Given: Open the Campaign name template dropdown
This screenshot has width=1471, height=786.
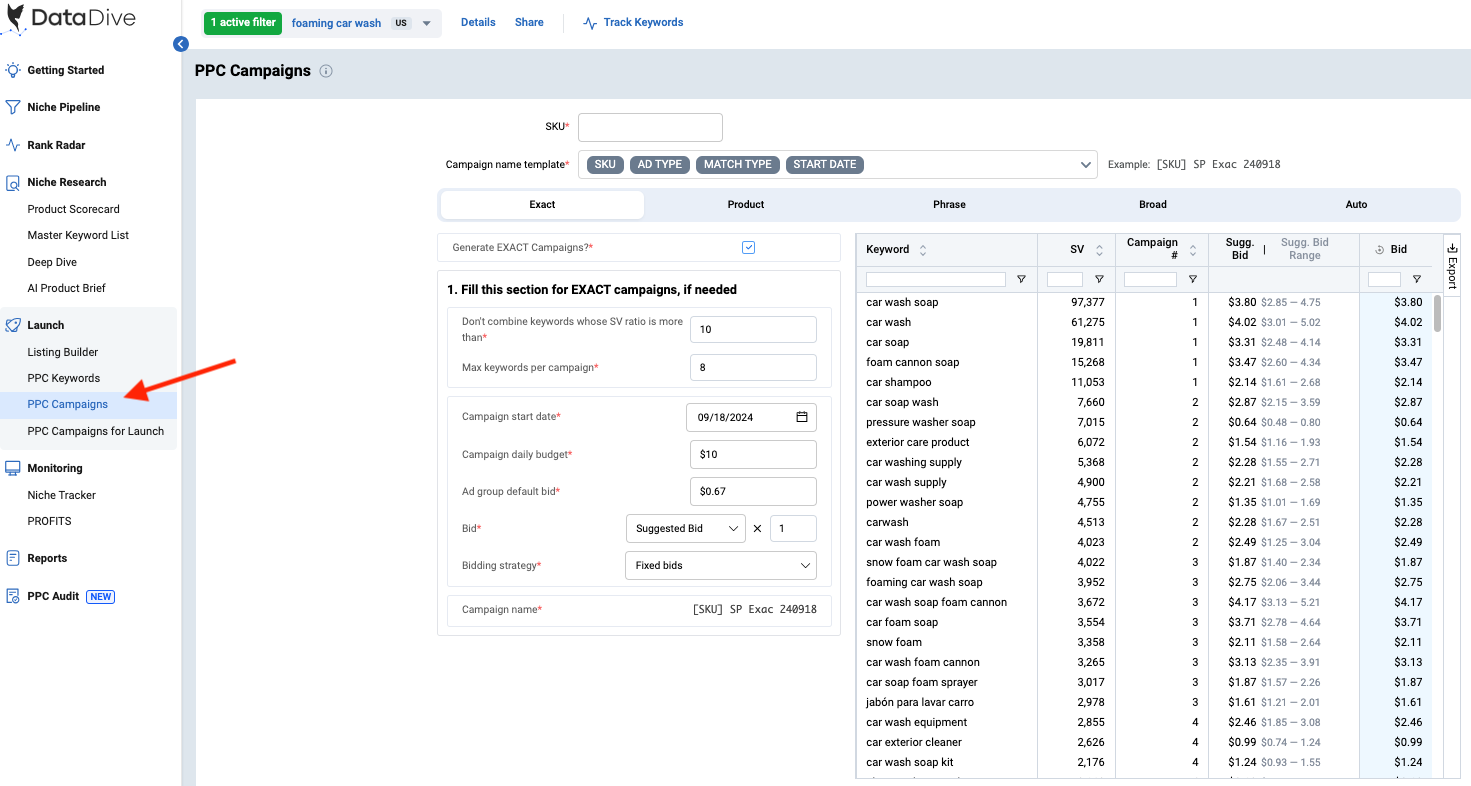Looking at the screenshot, I should [837, 164].
